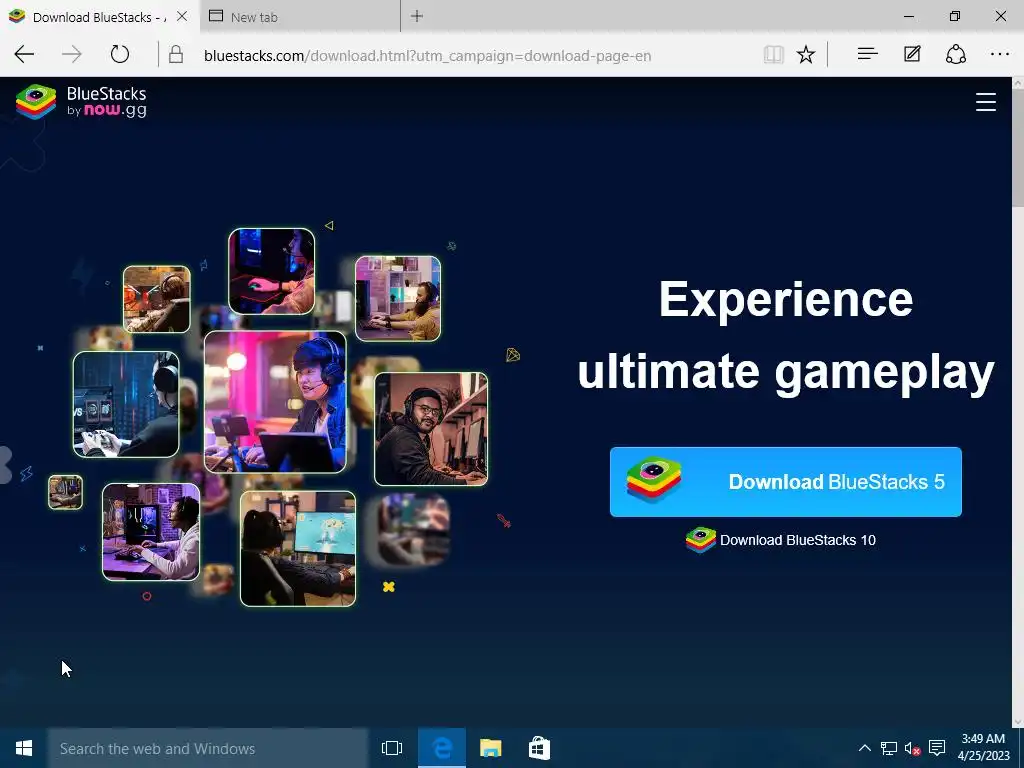Screen dimensions: 1024x768
Task: Open a new tab with plus button
Action: [417, 16]
